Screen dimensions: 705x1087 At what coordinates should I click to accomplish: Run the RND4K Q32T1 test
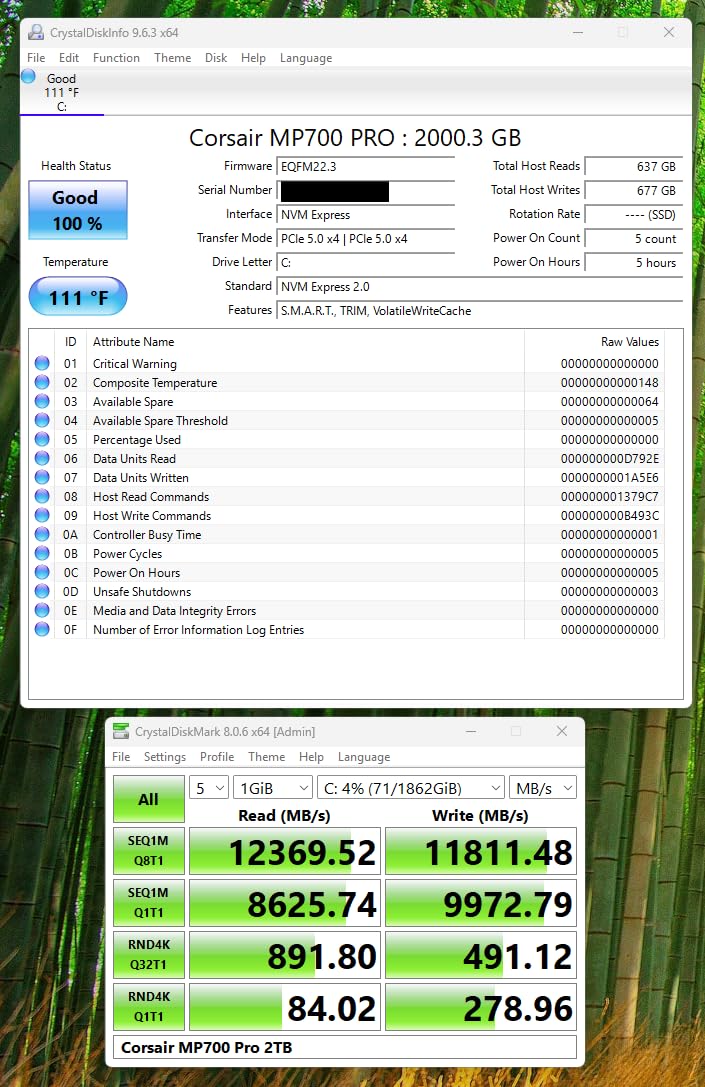[x=149, y=955]
